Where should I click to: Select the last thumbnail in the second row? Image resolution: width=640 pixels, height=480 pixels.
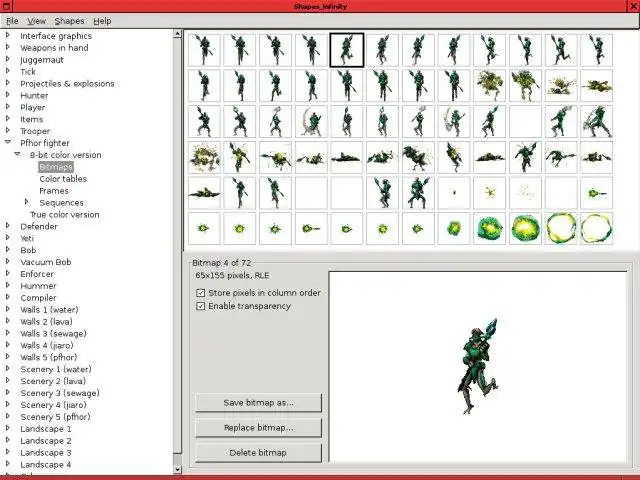596,86
